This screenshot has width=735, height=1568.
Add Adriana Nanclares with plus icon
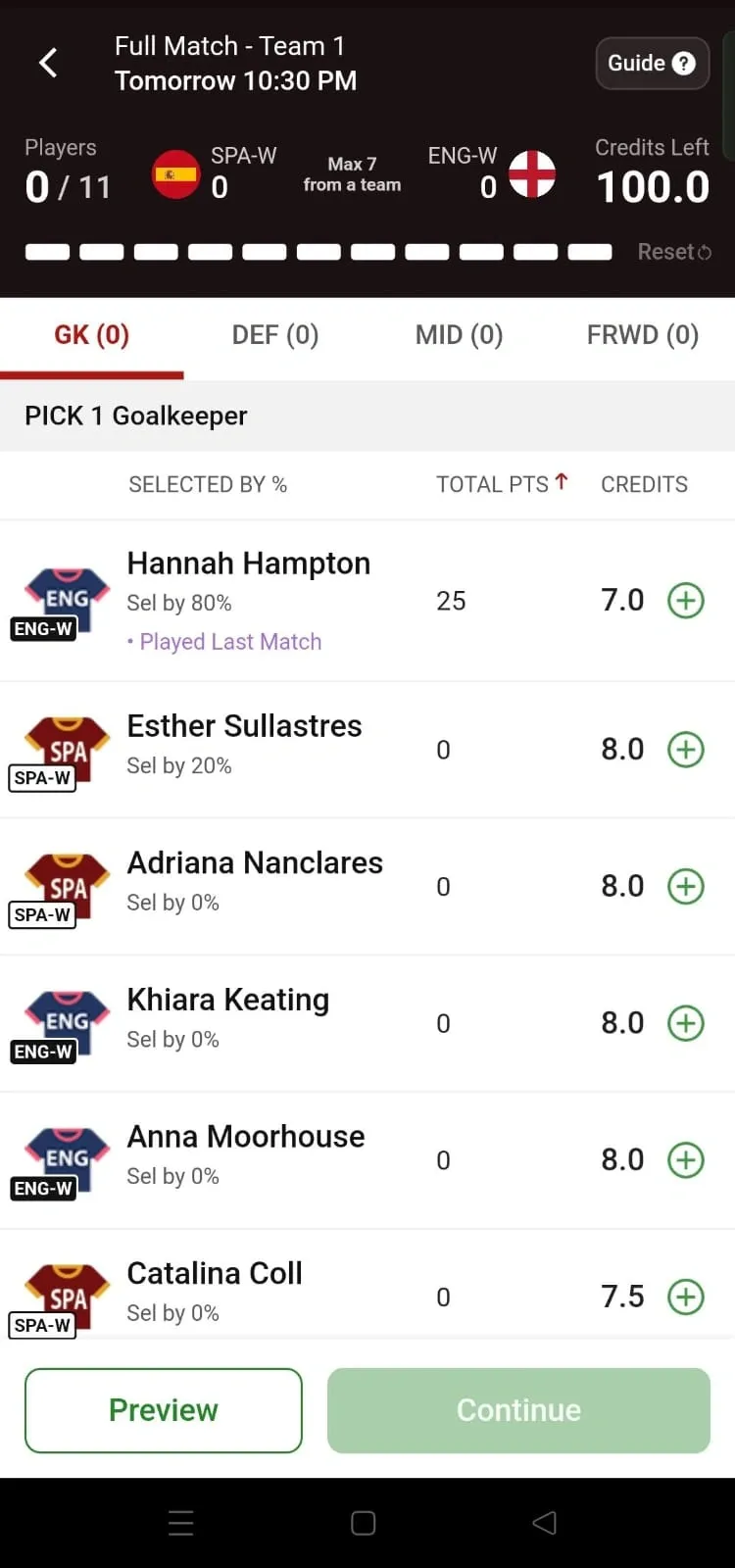pyautogui.click(x=685, y=887)
